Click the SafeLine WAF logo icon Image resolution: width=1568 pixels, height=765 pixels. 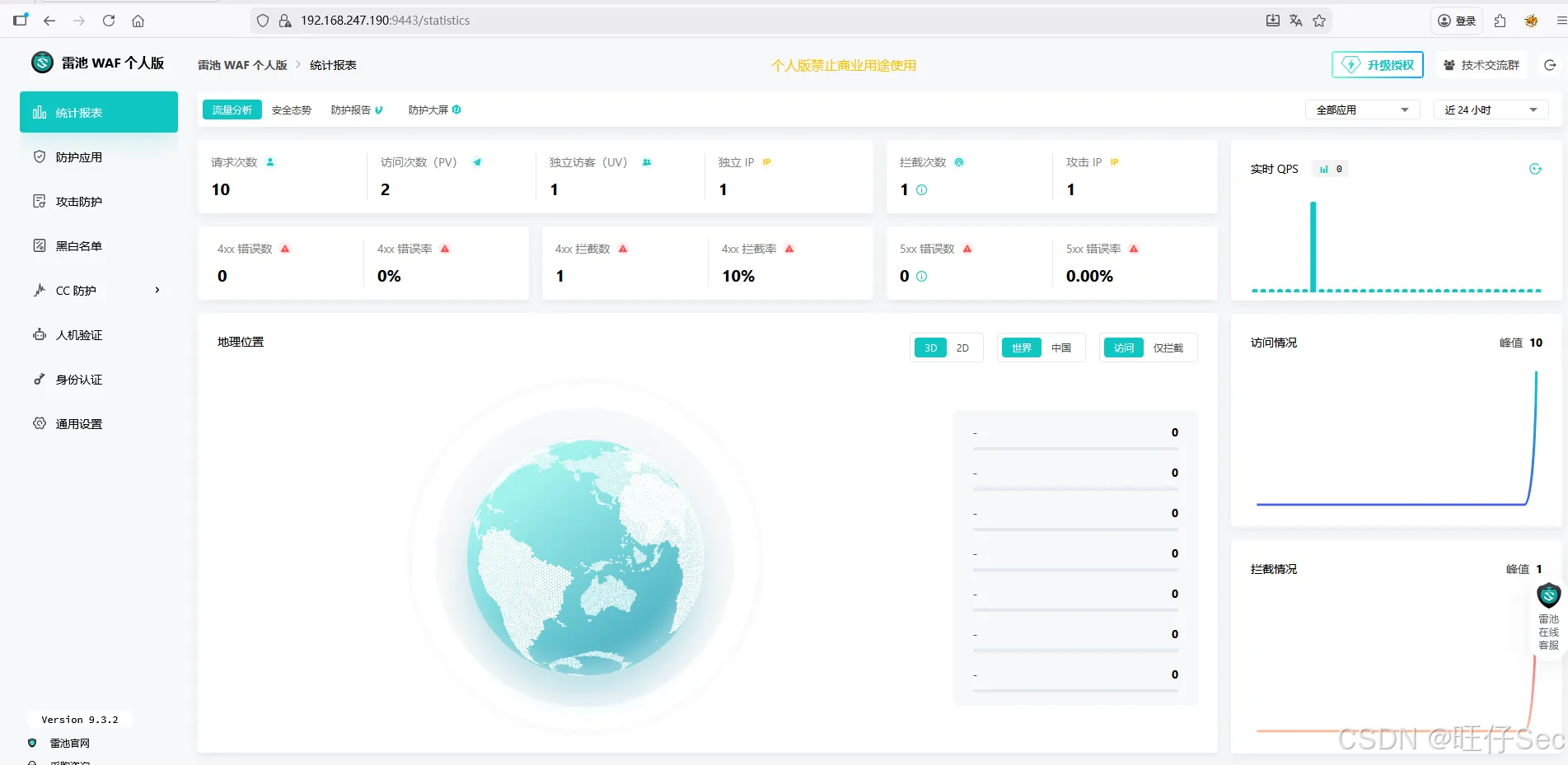click(42, 63)
